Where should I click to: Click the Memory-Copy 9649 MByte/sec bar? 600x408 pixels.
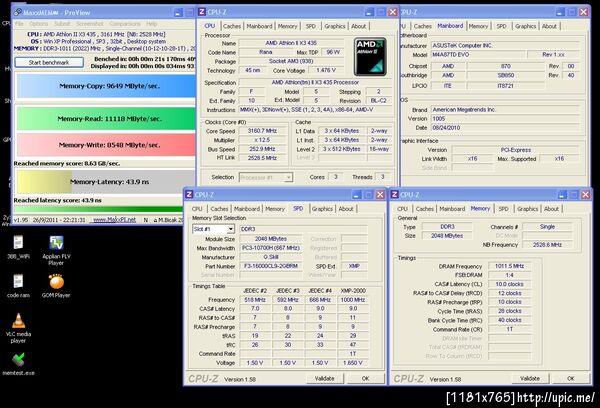106,86
